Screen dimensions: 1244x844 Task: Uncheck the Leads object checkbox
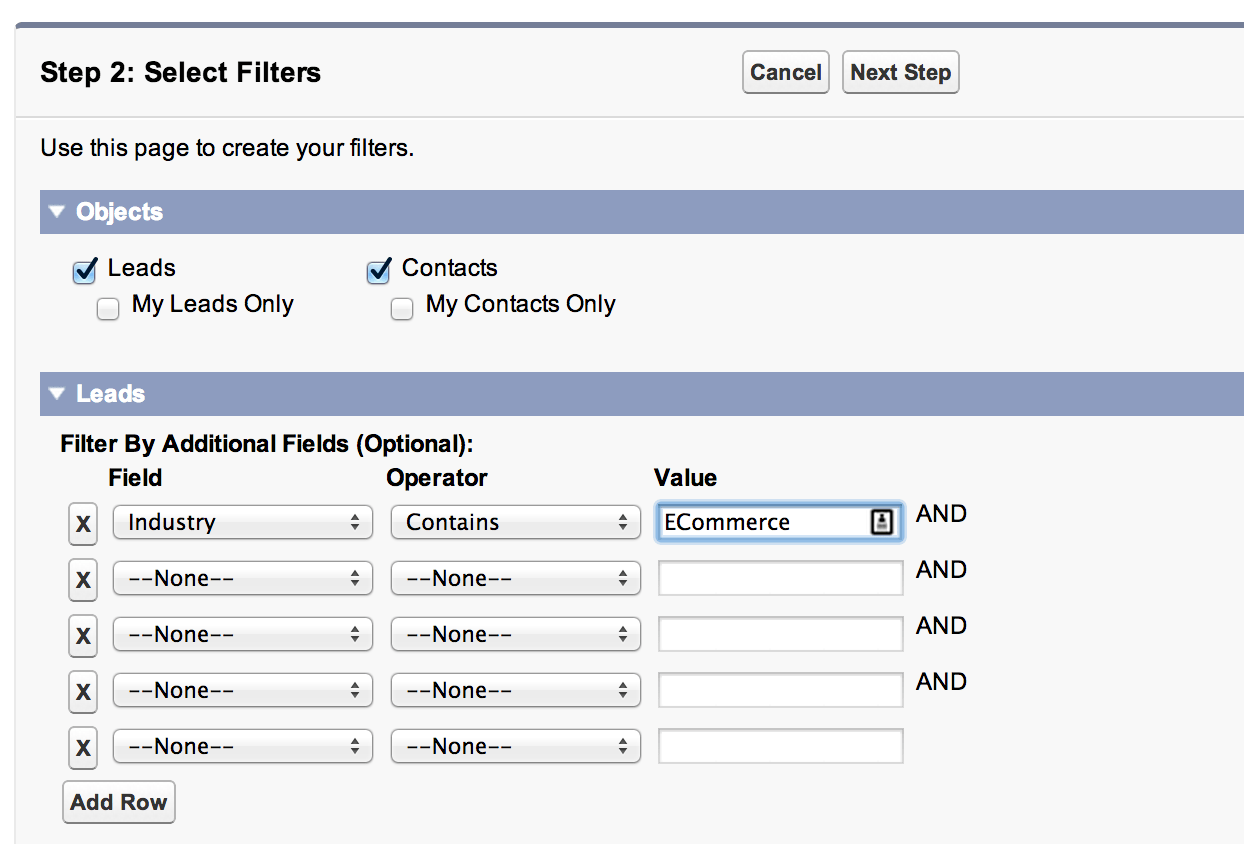(x=83, y=269)
